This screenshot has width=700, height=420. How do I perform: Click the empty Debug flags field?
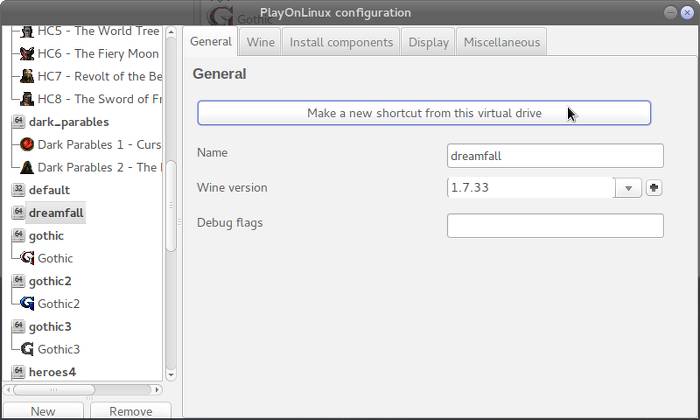[x=555, y=226]
